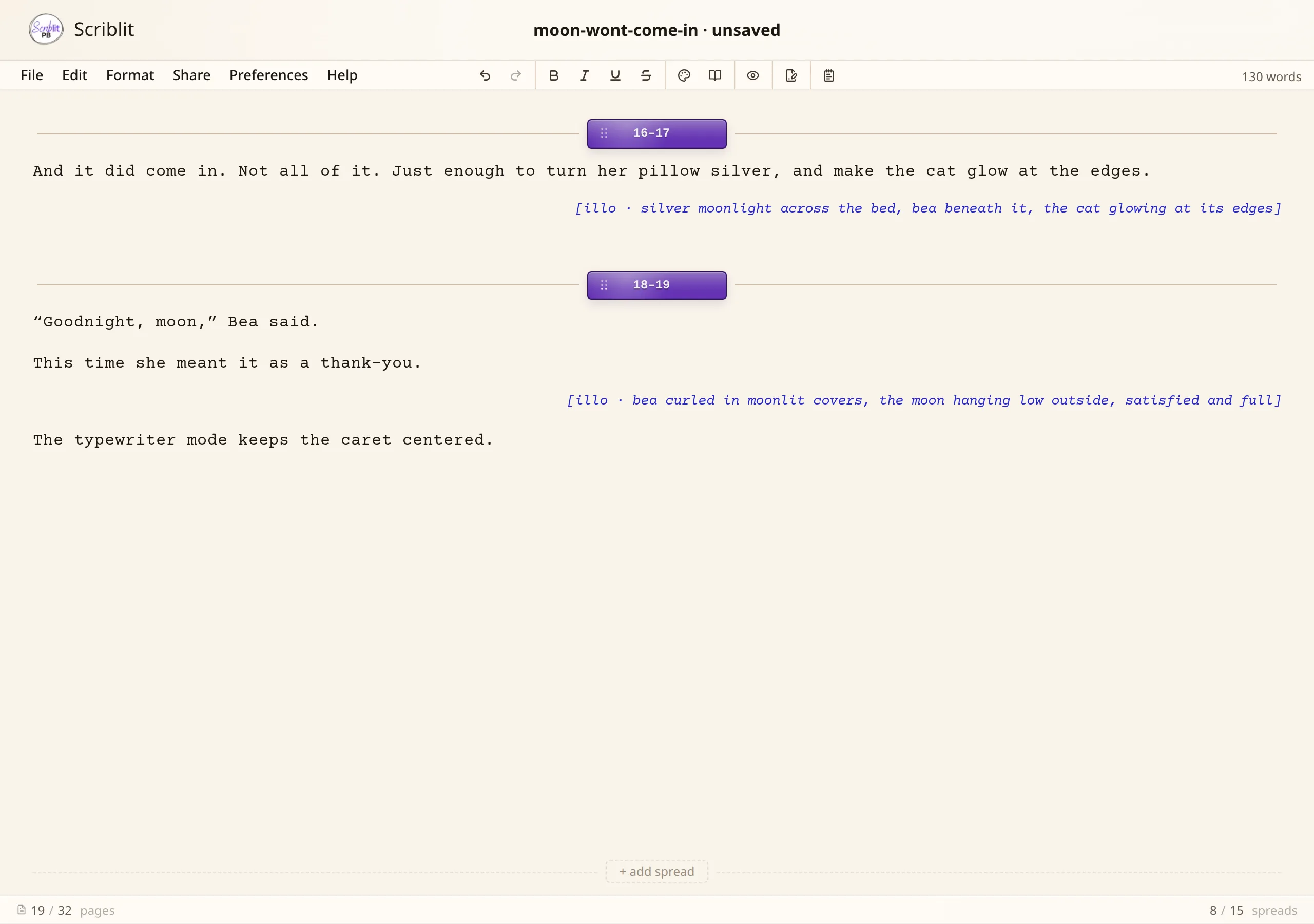
Task: Select the 18-19 spread marker
Action: (x=657, y=285)
